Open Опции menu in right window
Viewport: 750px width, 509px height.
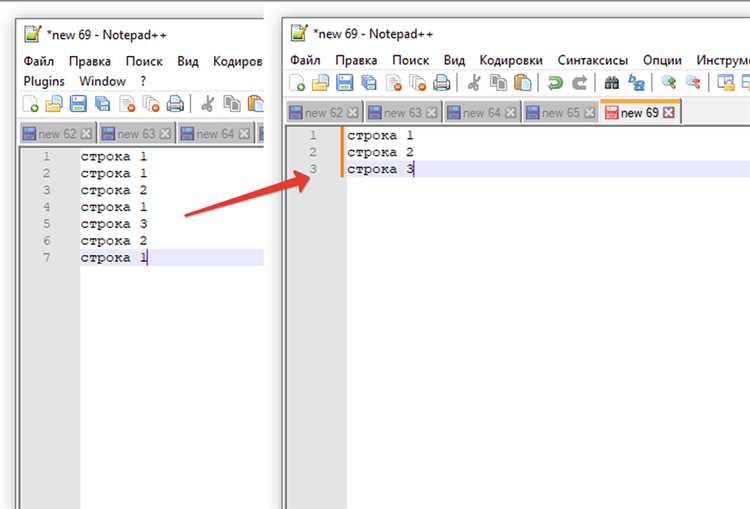click(662, 60)
